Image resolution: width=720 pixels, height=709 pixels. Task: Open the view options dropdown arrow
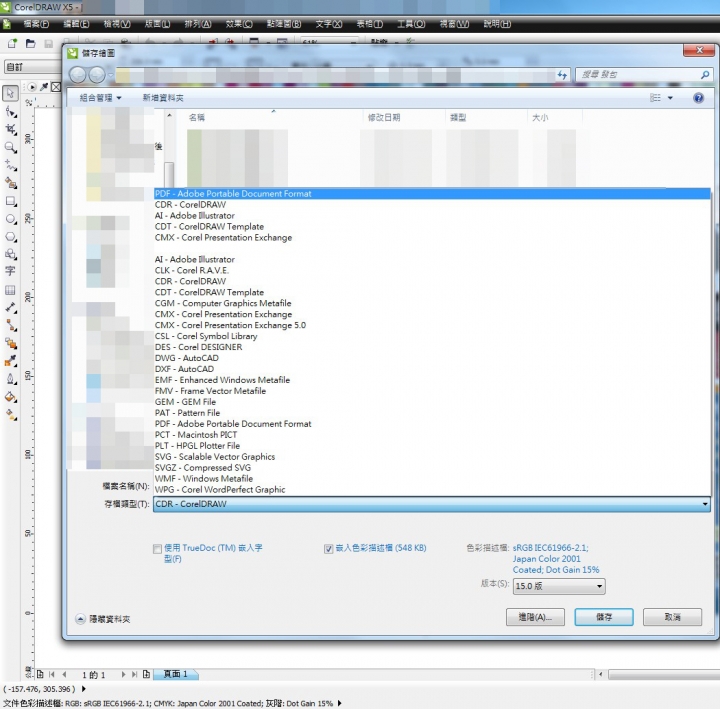pos(670,98)
